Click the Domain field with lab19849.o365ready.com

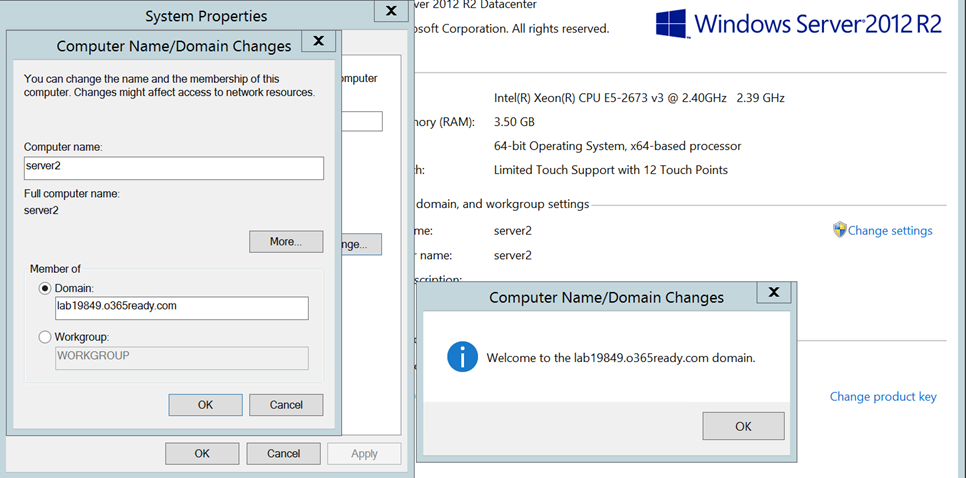pos(182,309)
